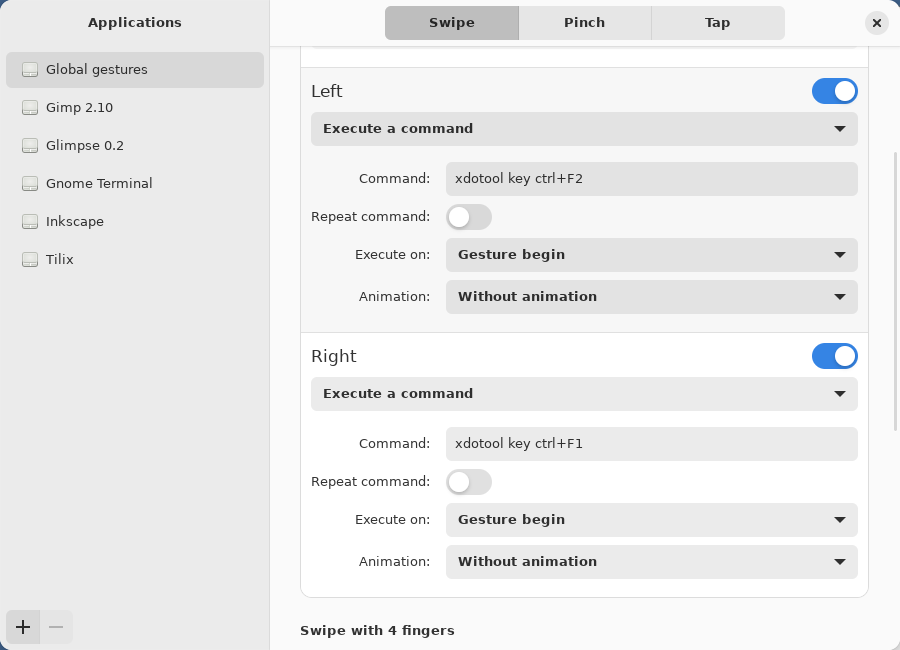The height and width of the screenshot is (650, 900).
Task: Click the vertical scrollbar on the right
Action: pyautogui.click(x=895, y=290)
